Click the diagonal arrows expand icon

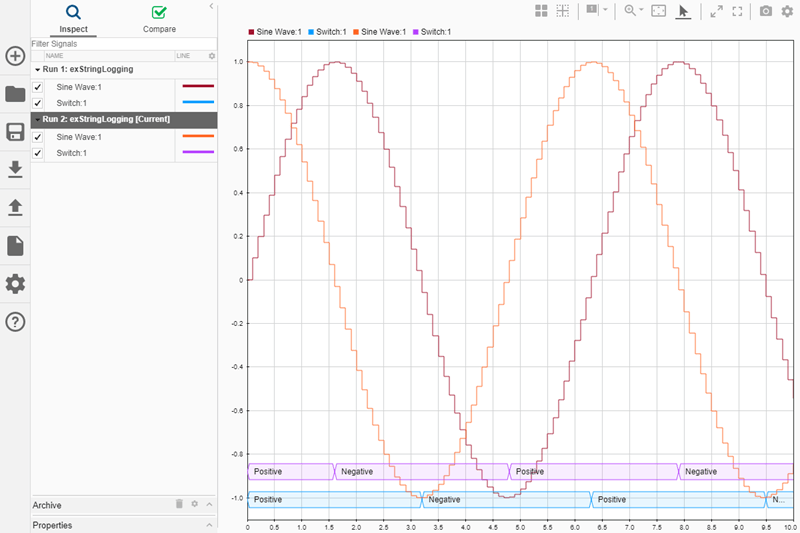(x=716, y=11)
